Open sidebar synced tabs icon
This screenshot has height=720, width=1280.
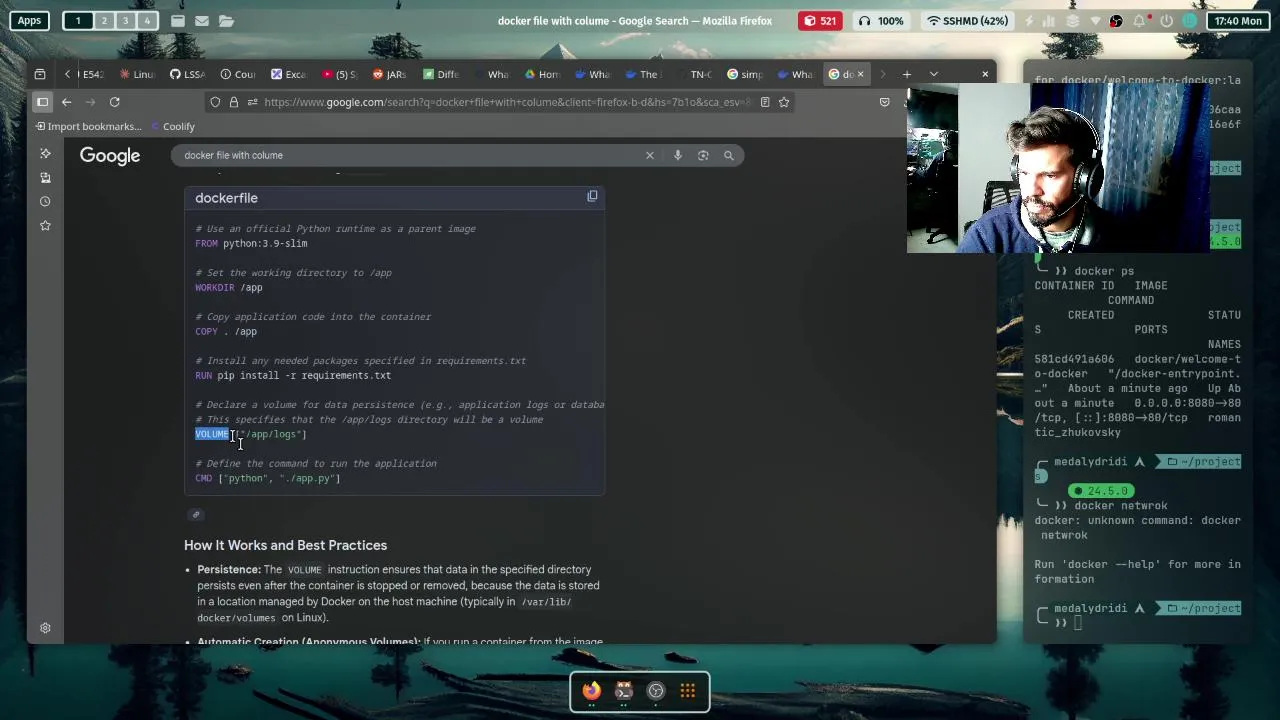[x=45, y=177]
